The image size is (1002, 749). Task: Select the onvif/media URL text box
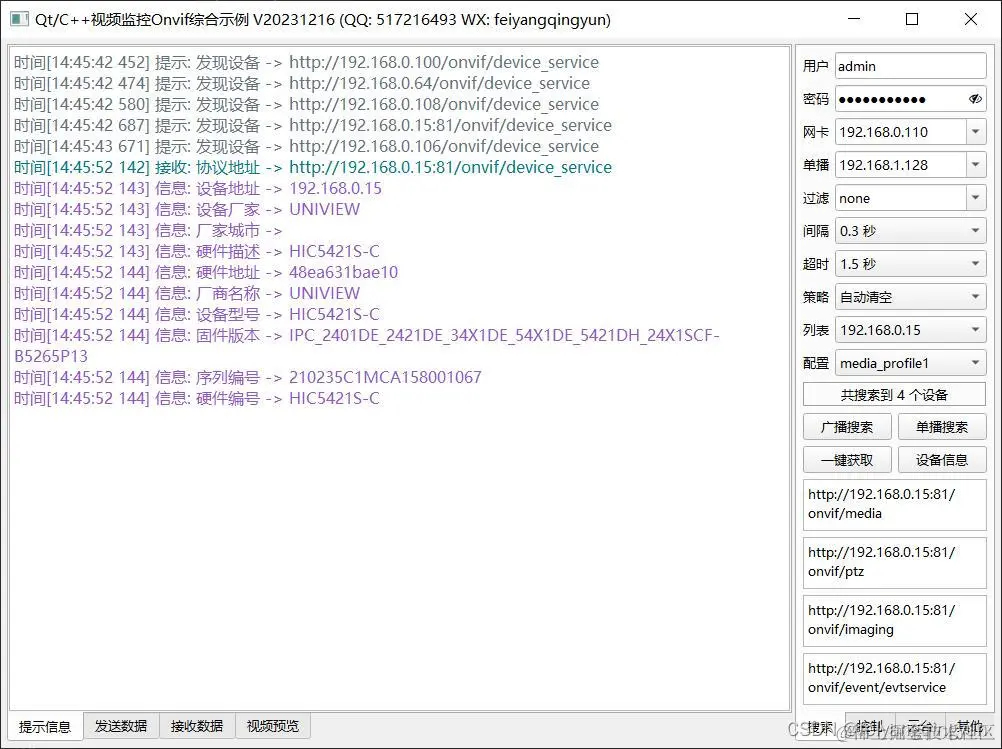(893, 505)
